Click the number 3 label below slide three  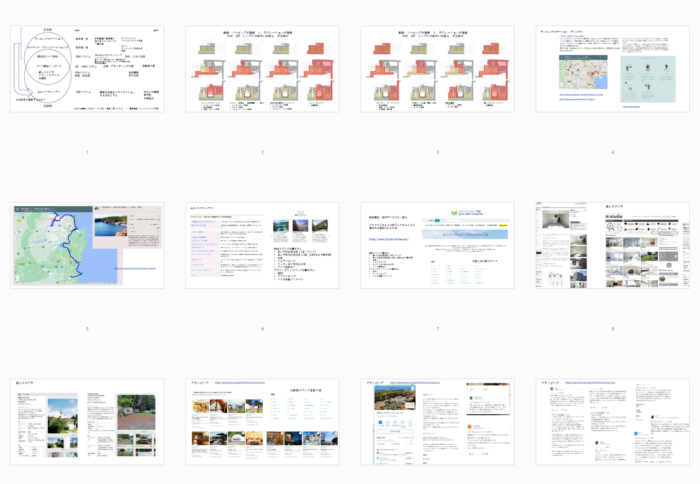[437, 152]
